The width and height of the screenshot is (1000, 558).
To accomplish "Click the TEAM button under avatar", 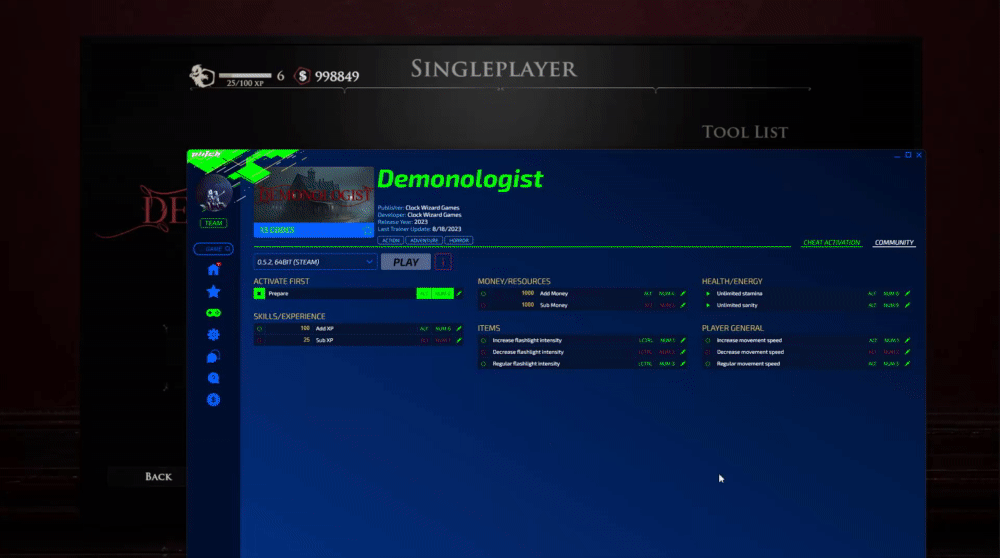I will click(213, 223).
